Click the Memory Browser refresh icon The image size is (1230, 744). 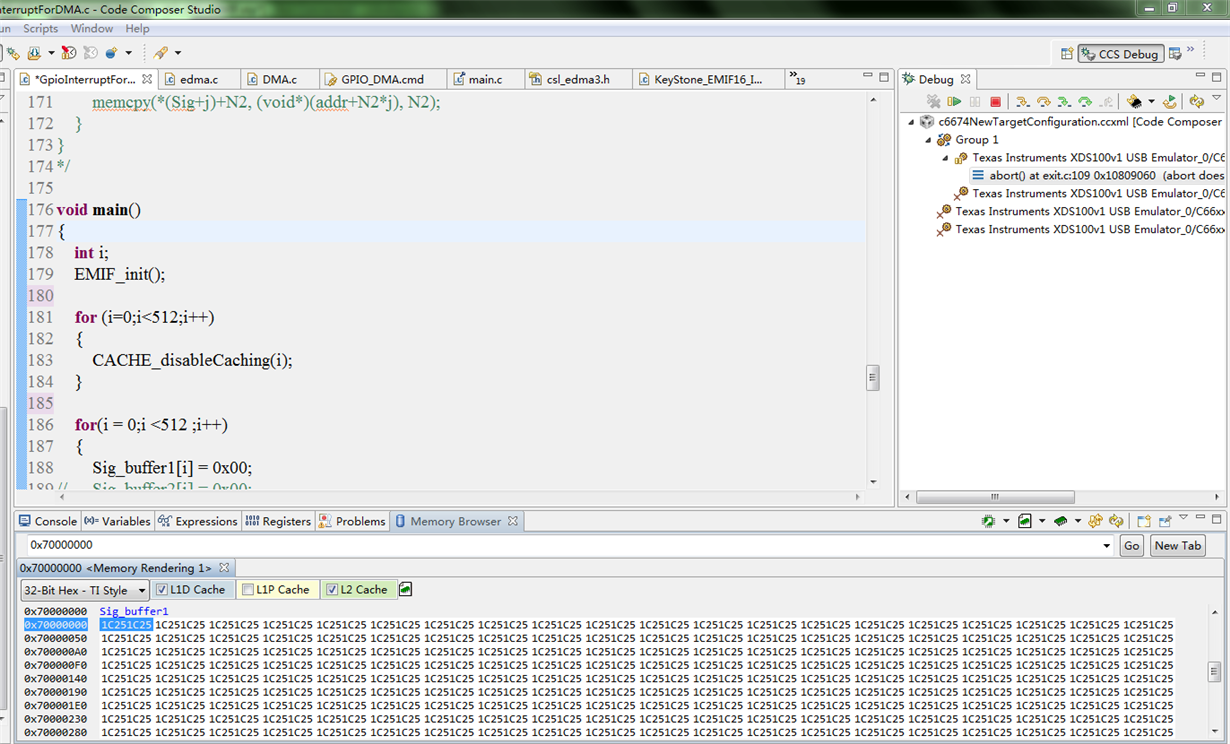pyautogui.click(x=1116, y=521)
